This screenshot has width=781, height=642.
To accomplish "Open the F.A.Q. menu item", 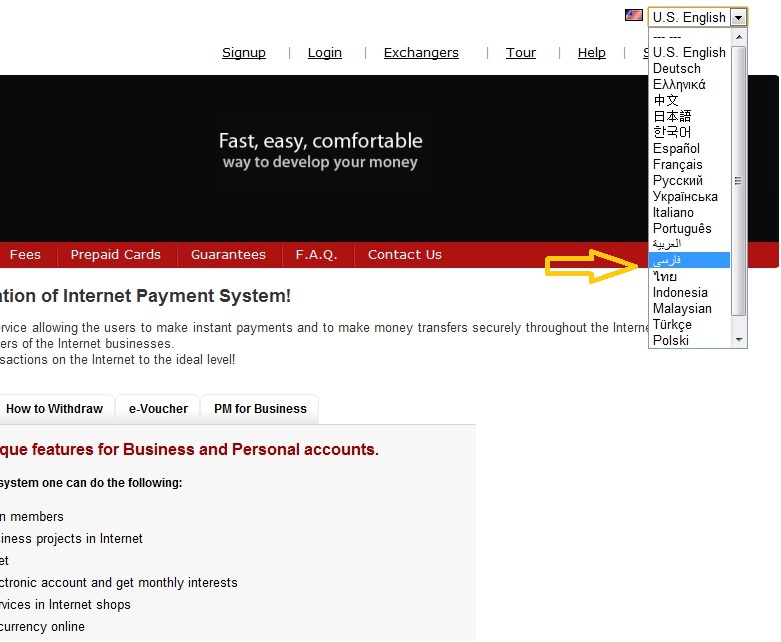I will coord(316,255).
